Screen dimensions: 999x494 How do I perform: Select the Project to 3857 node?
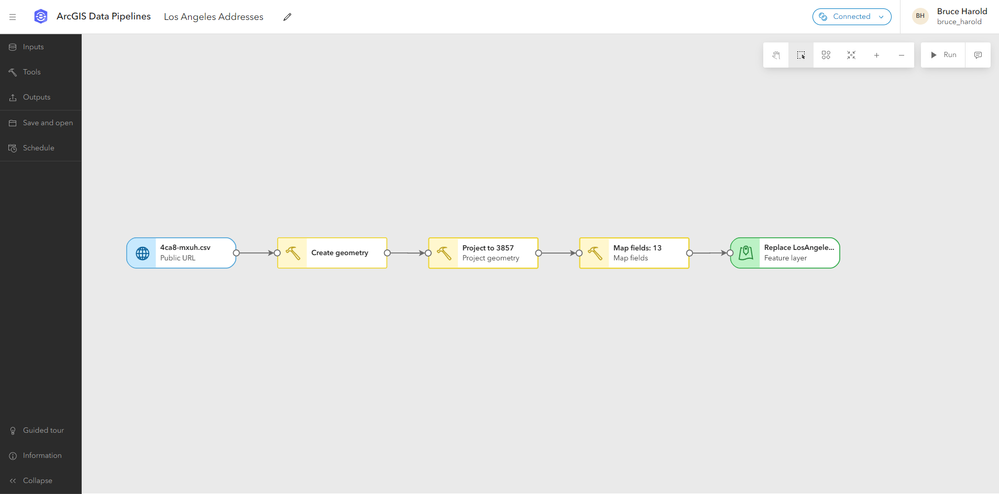click(483, 253)
